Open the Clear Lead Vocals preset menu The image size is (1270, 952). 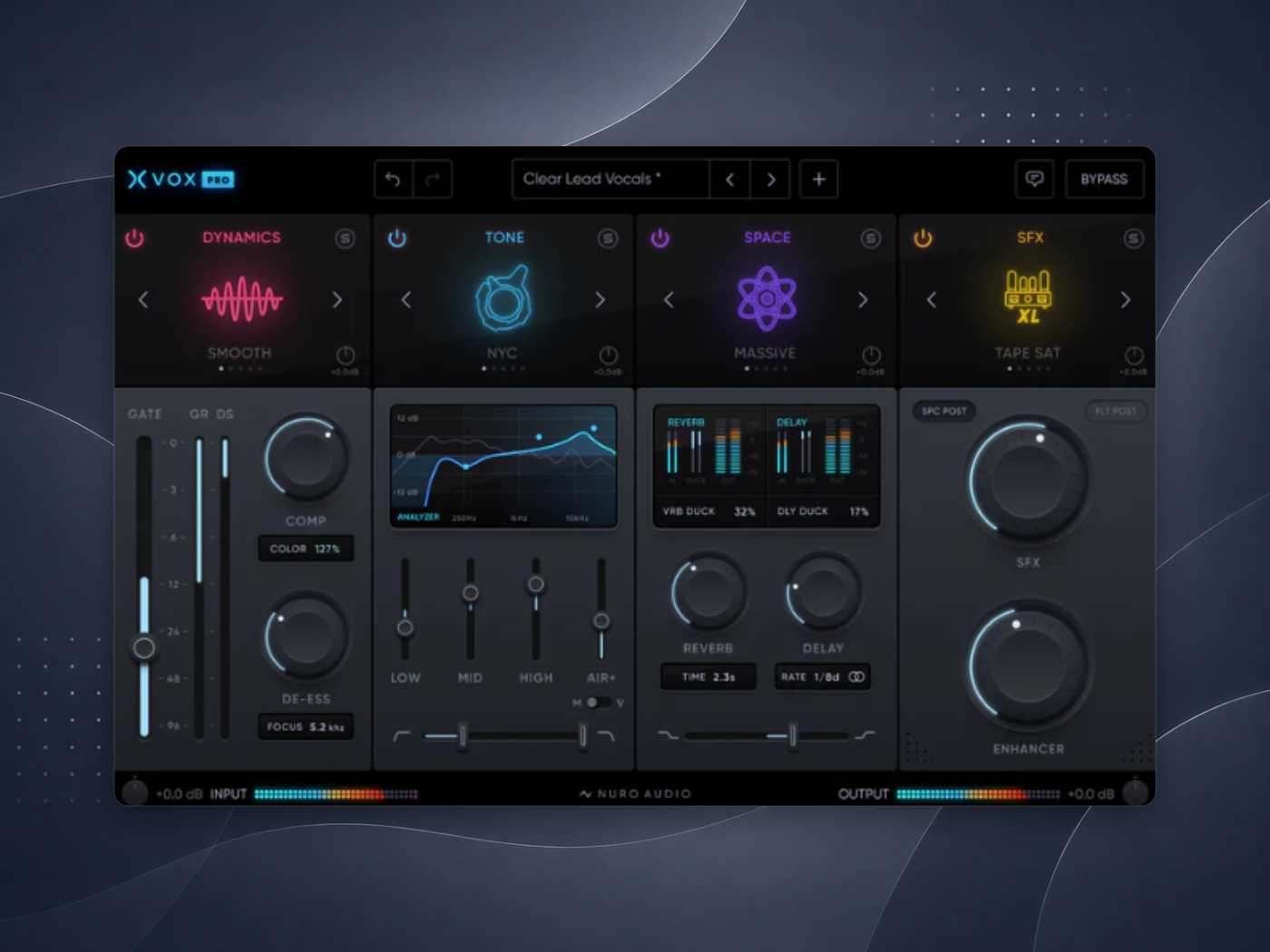[x=611, y=180]
